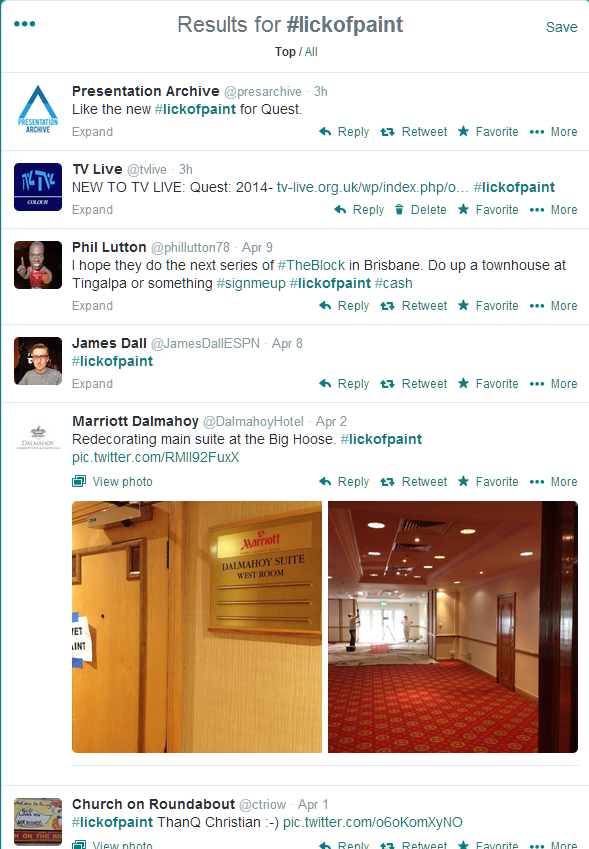The height and width of the screenshot is (849, 589).
Task: Expand Phil Lutton's tweet
Action: click(93, 306)
